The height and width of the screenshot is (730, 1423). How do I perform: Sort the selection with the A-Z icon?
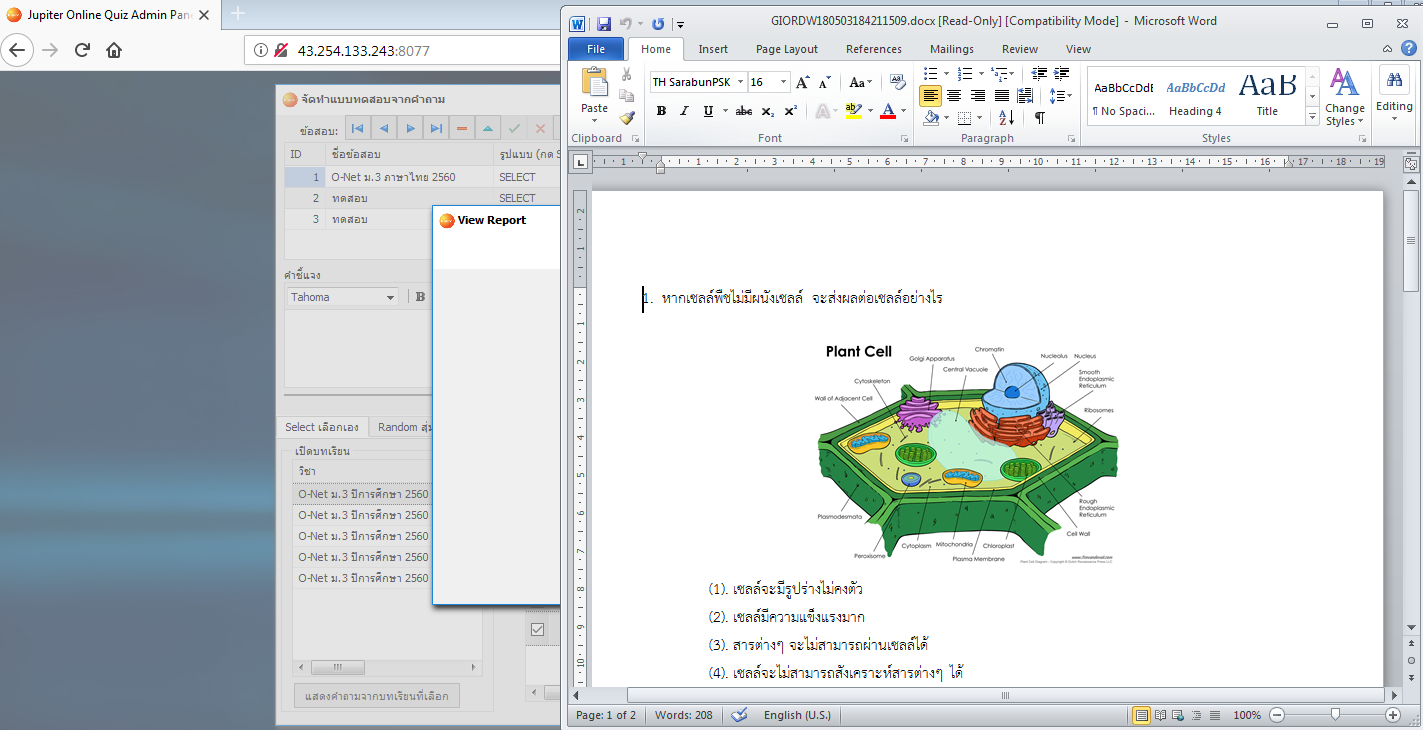point(1006,118)
